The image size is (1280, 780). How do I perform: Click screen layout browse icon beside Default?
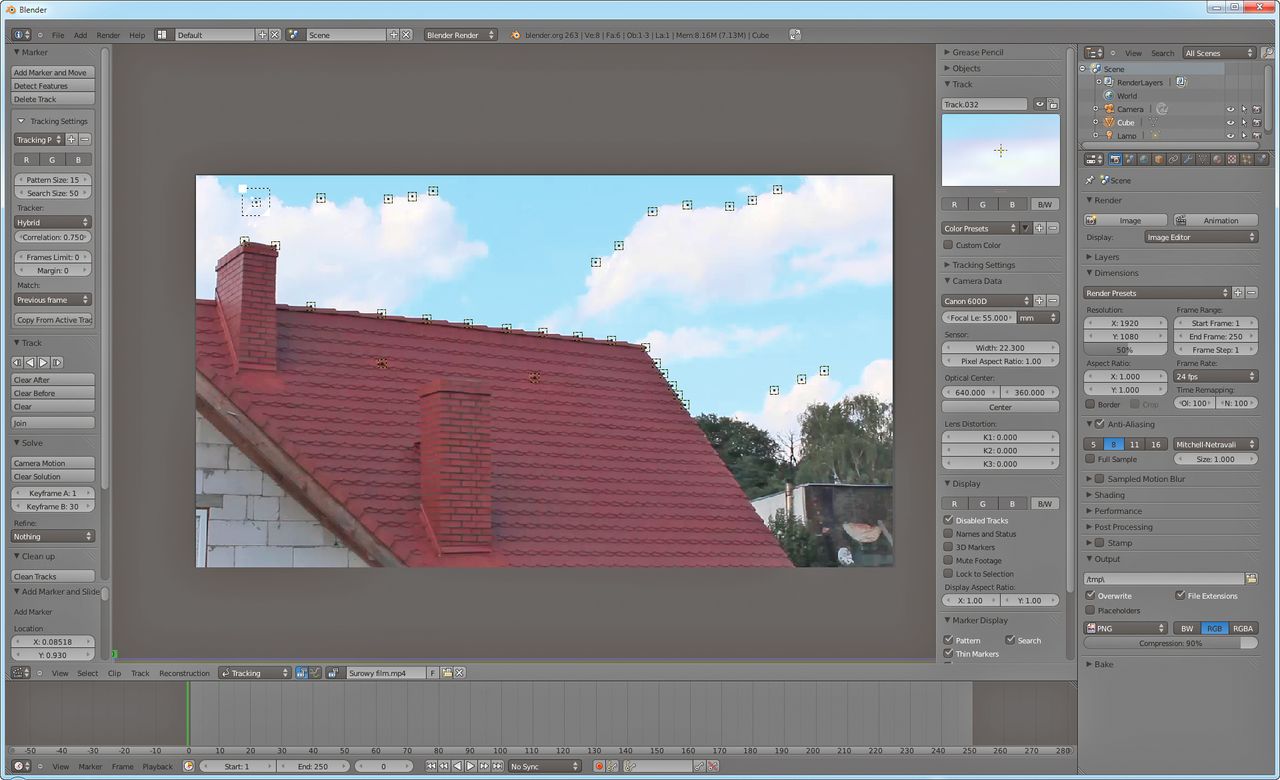pyautogui.click(x=164, y=35)
